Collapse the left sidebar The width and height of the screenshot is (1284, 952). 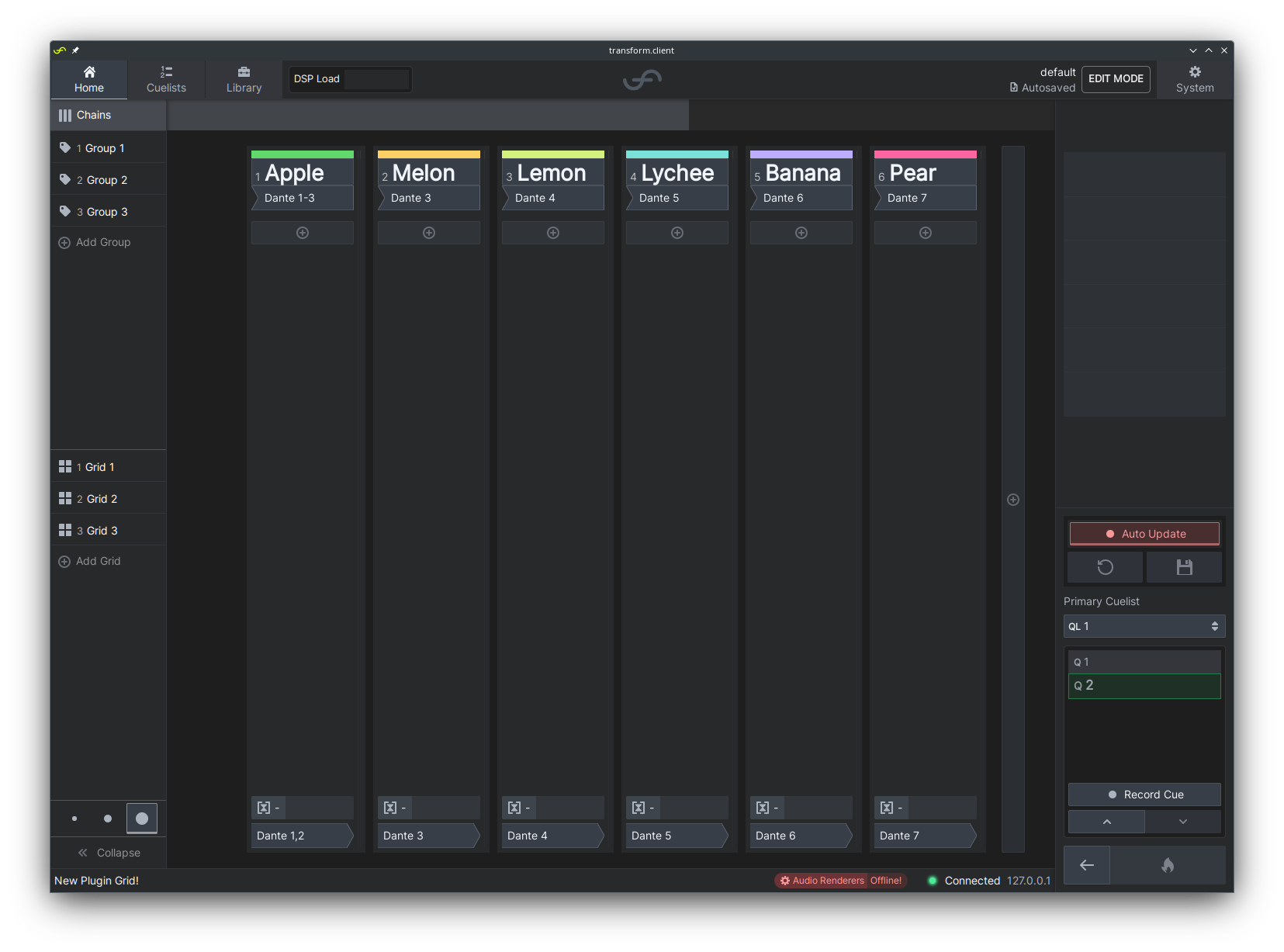(x=109, y=853)
